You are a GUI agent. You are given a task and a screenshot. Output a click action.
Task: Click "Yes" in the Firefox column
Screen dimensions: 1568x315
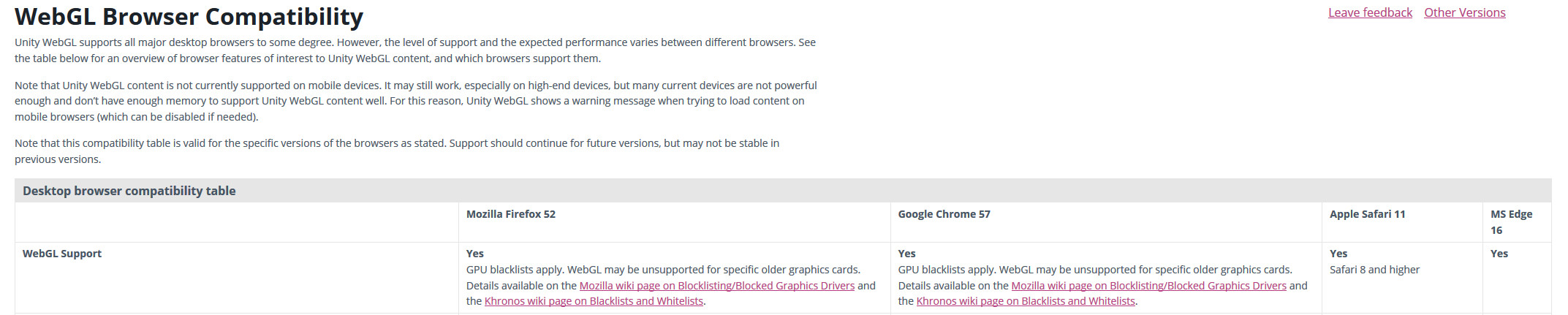[475, 254]
